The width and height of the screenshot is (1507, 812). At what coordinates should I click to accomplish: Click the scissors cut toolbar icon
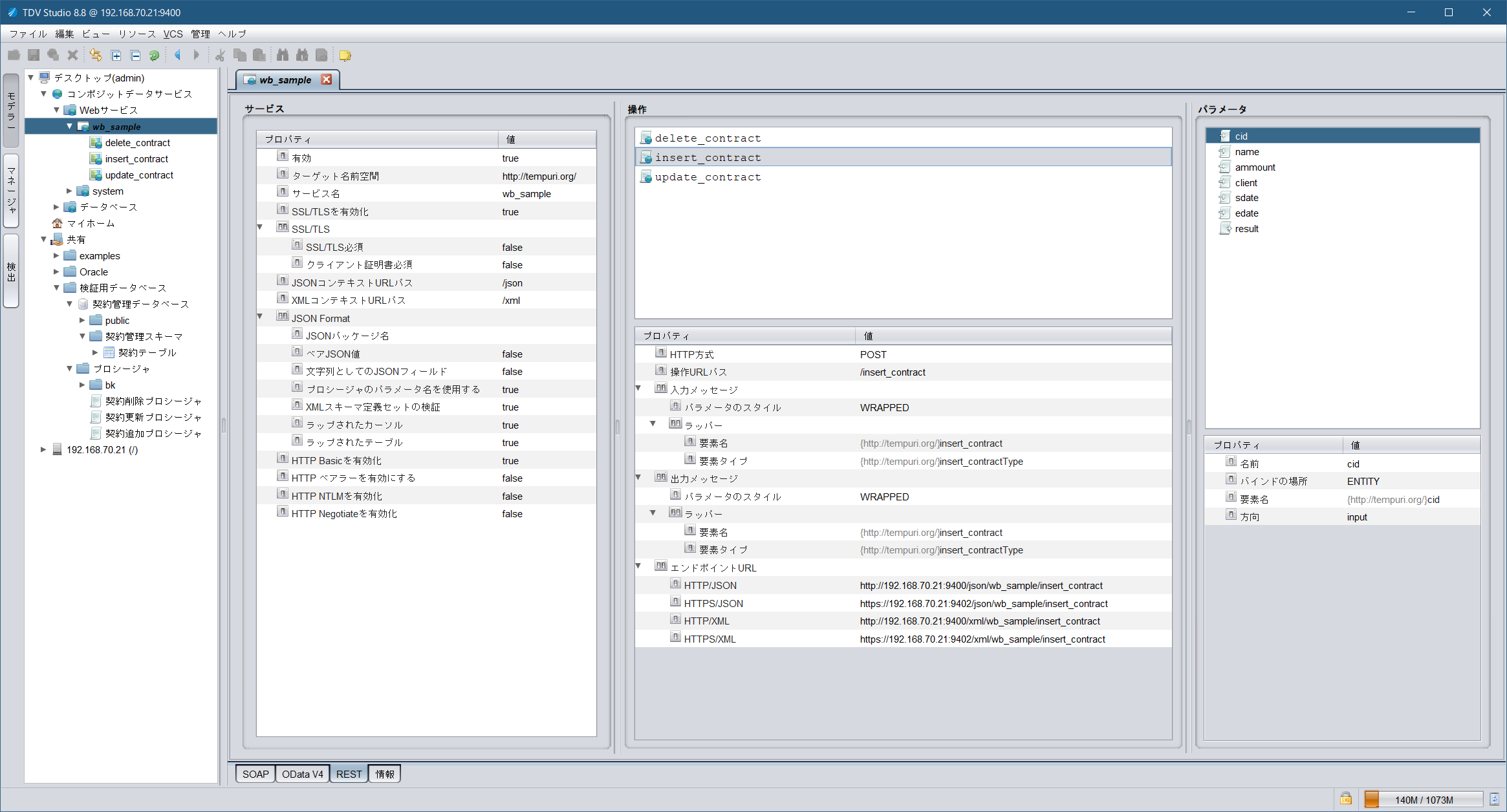(x=220, y=56)
